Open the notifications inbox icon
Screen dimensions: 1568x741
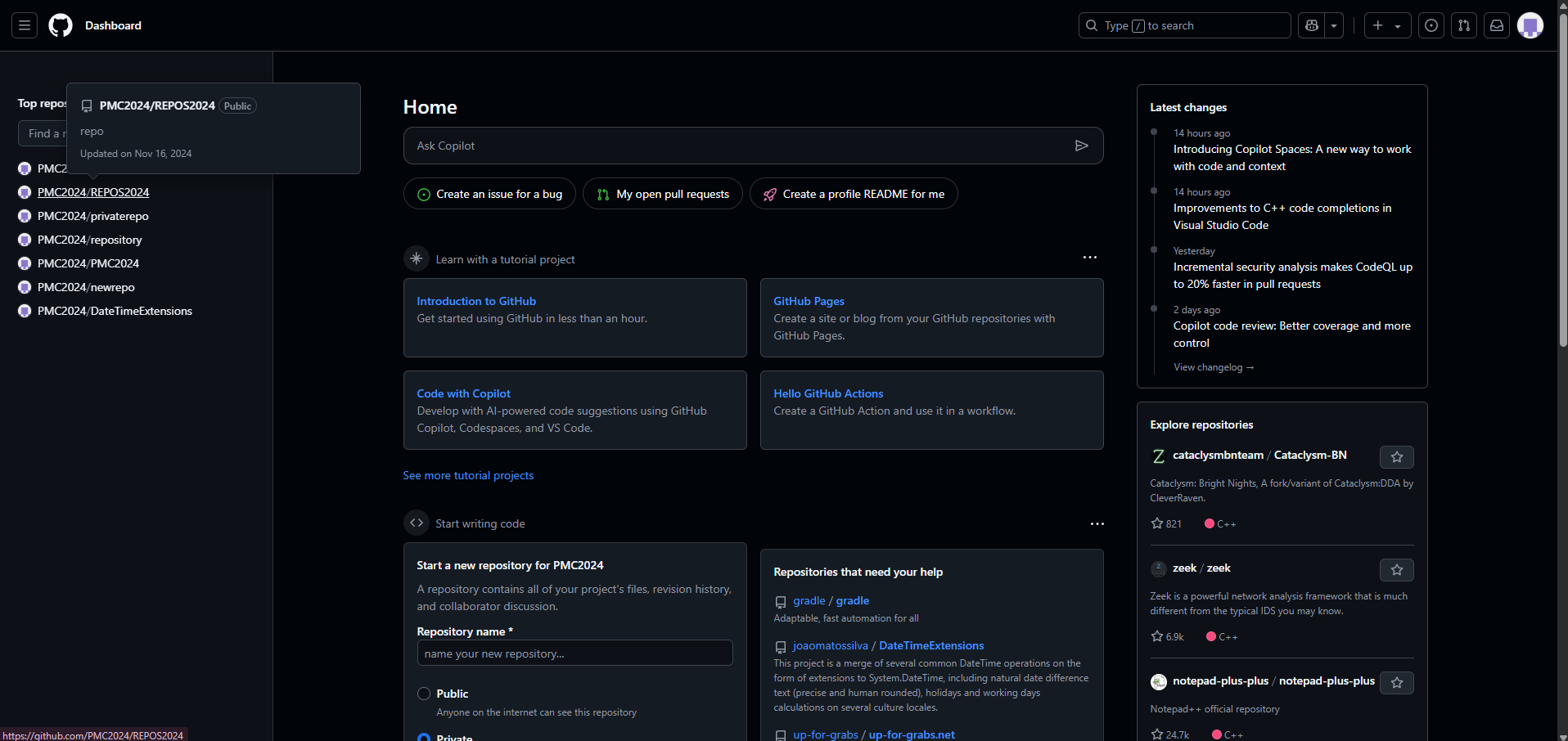(x=1496, y=25)
